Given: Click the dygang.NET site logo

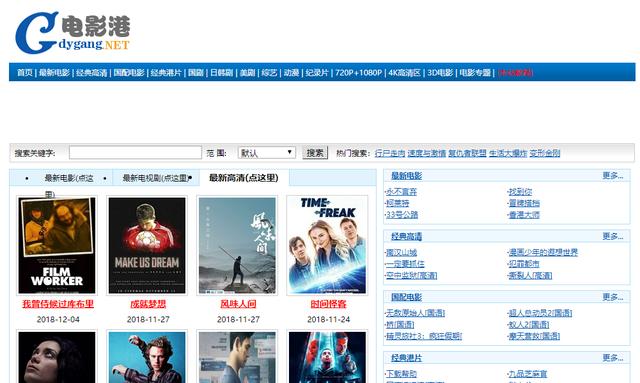Looking at the screenshot, I should [73, 33].
